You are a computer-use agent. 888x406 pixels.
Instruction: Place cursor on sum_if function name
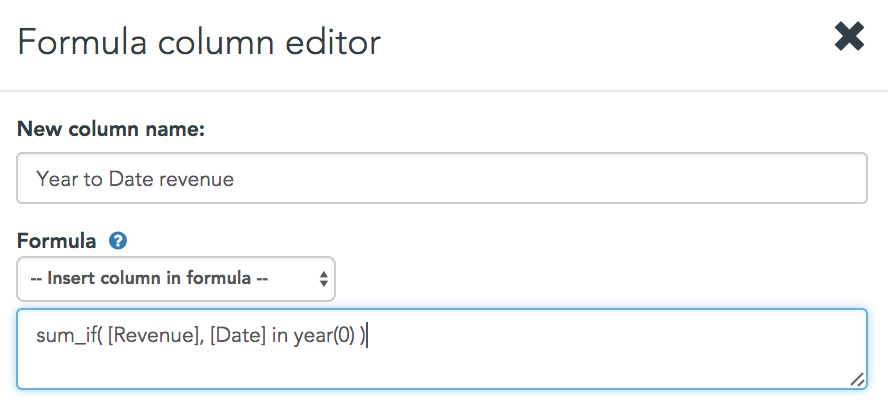pos(63,336)
